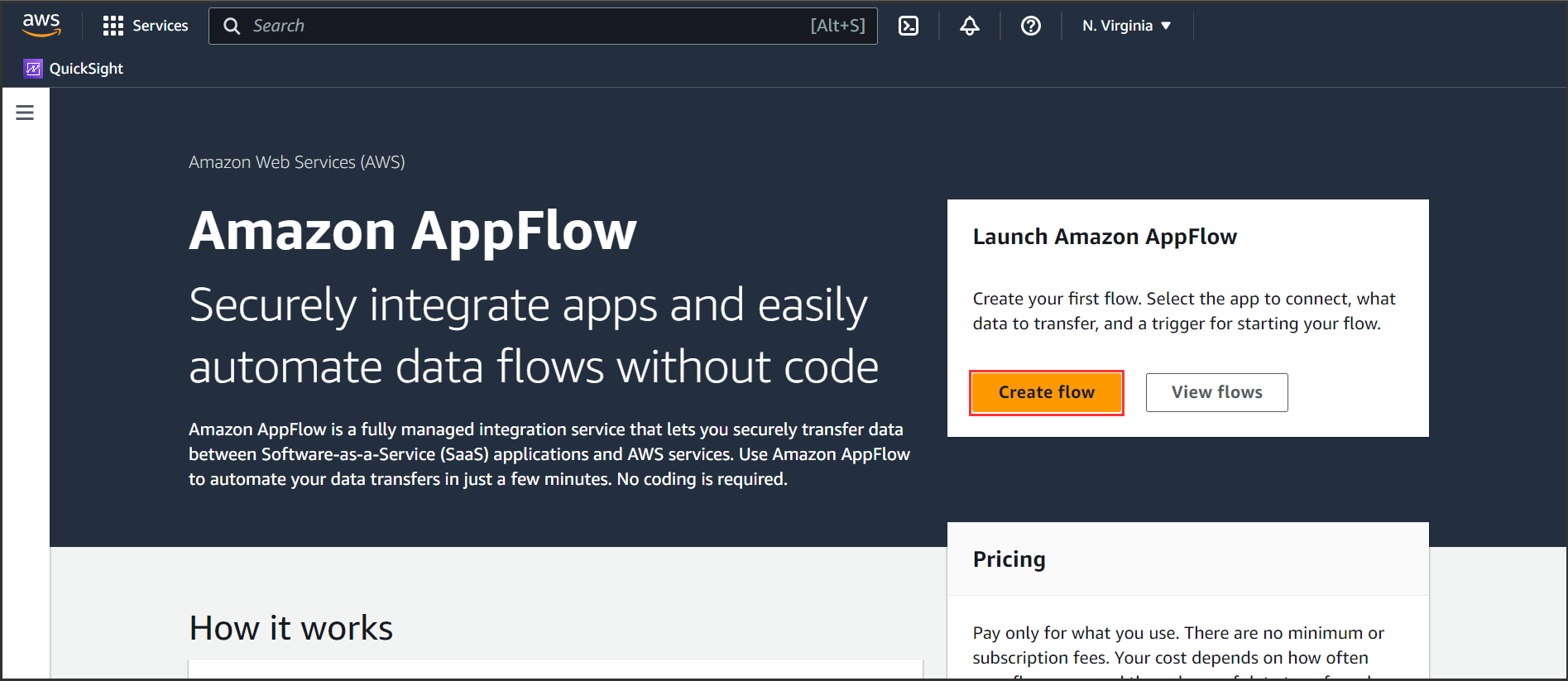Screen dimensions: 1568x681
Task: Click the Launch Amazon AppFlow heading
Action: coord(1104,237)
